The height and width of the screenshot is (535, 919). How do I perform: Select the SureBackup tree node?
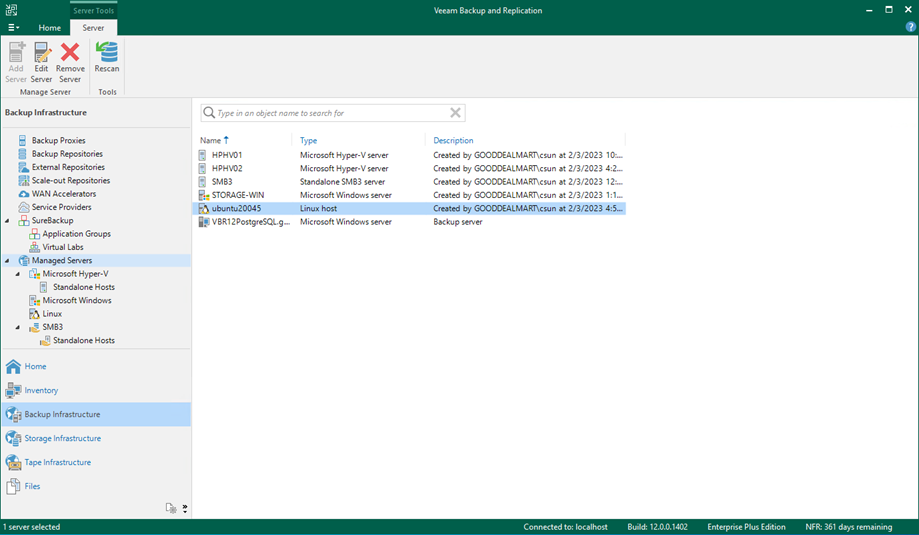52,220
